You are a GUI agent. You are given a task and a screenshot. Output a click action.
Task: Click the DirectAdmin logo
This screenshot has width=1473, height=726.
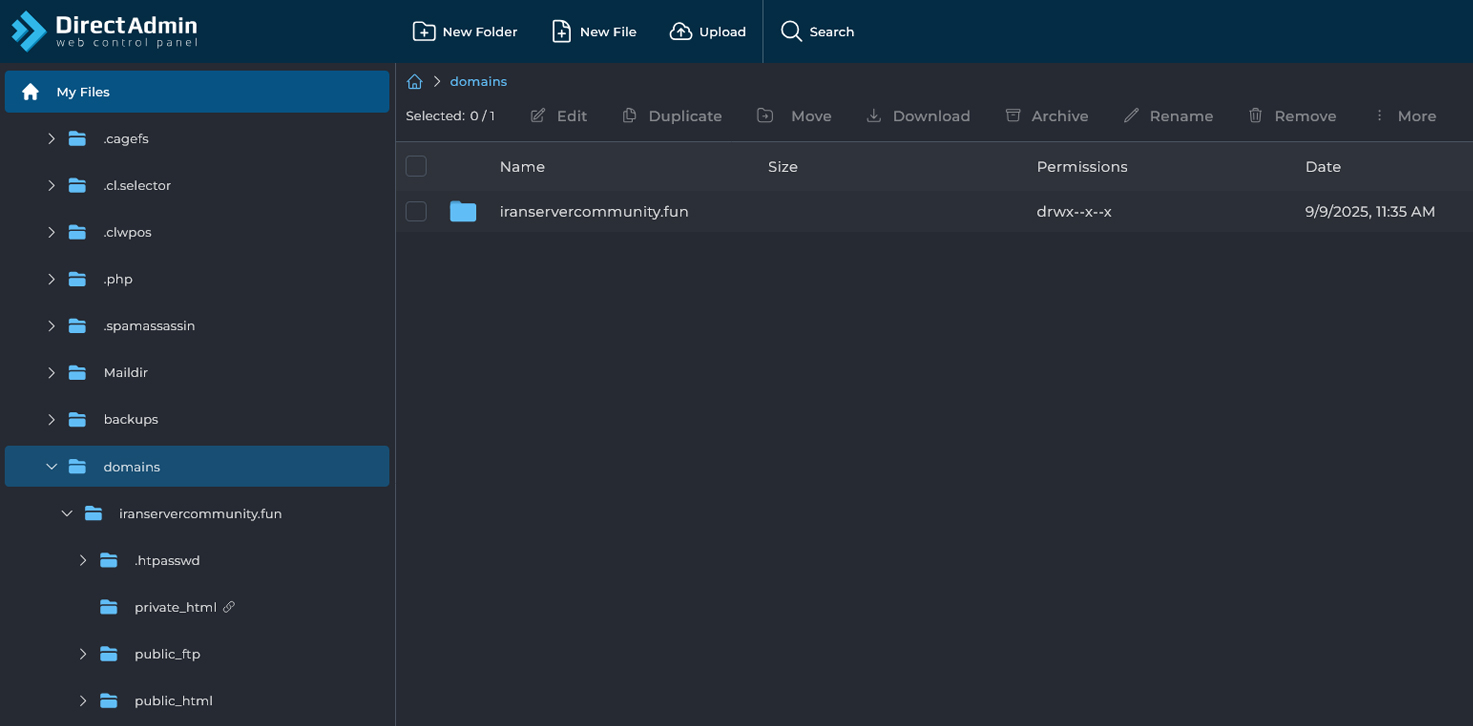point(105,31)
